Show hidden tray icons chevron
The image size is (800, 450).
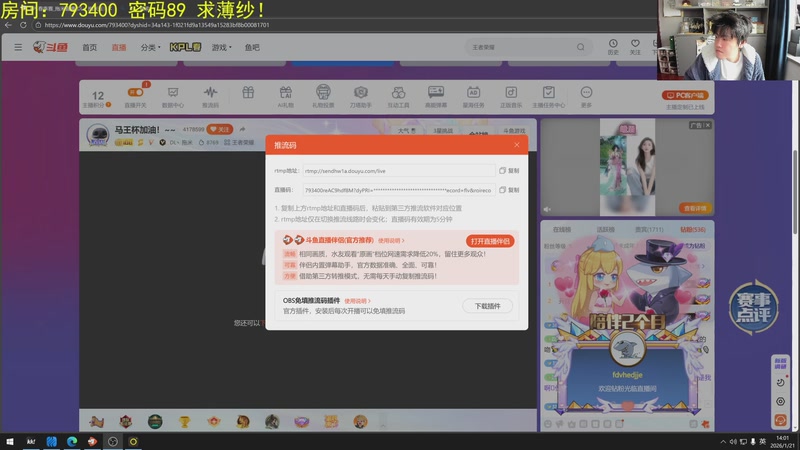point(722,441)
